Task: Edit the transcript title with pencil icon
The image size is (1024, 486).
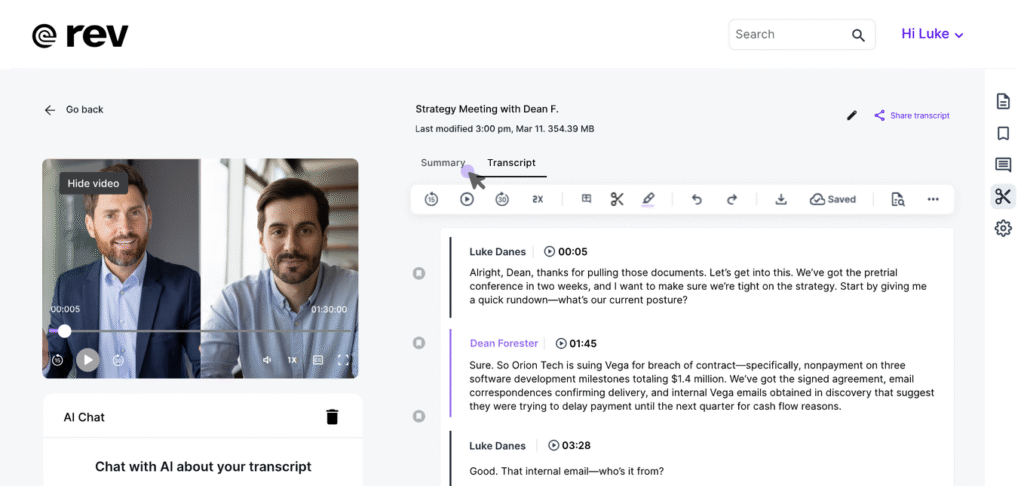Action: pyautogui.click(x=852, y=116)
